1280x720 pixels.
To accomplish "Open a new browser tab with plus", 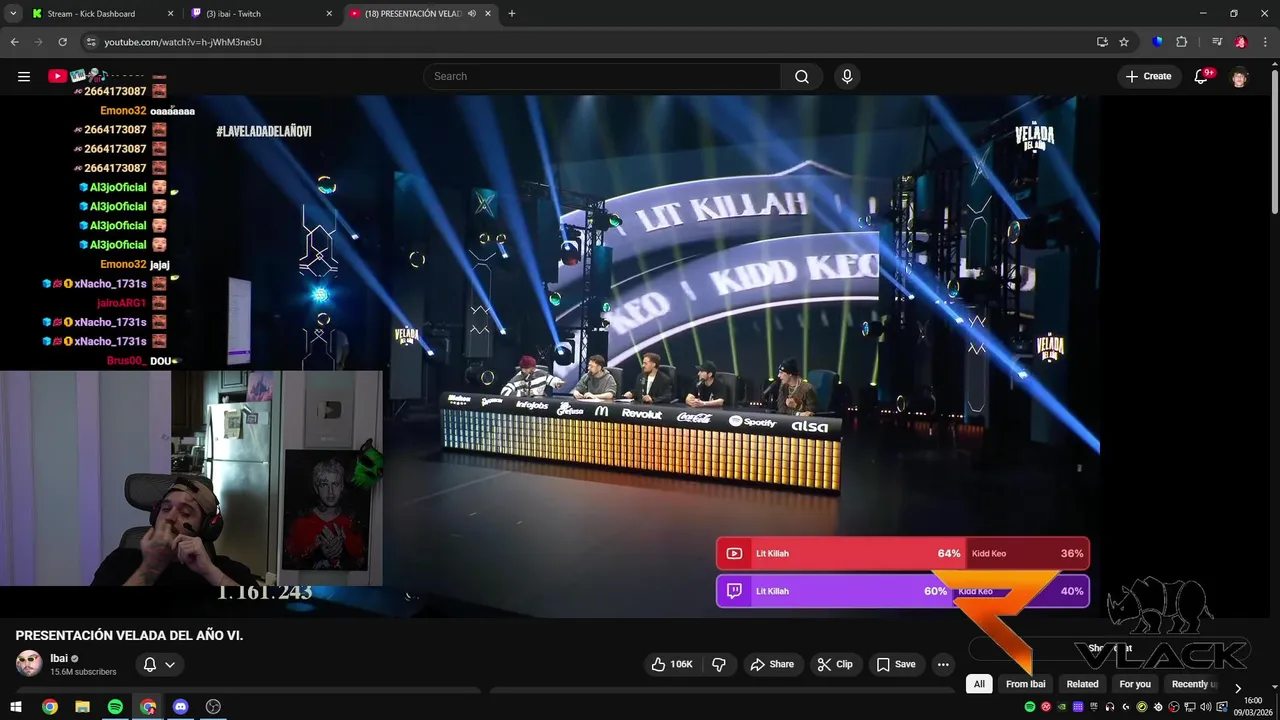I will (x=512, y=14).
